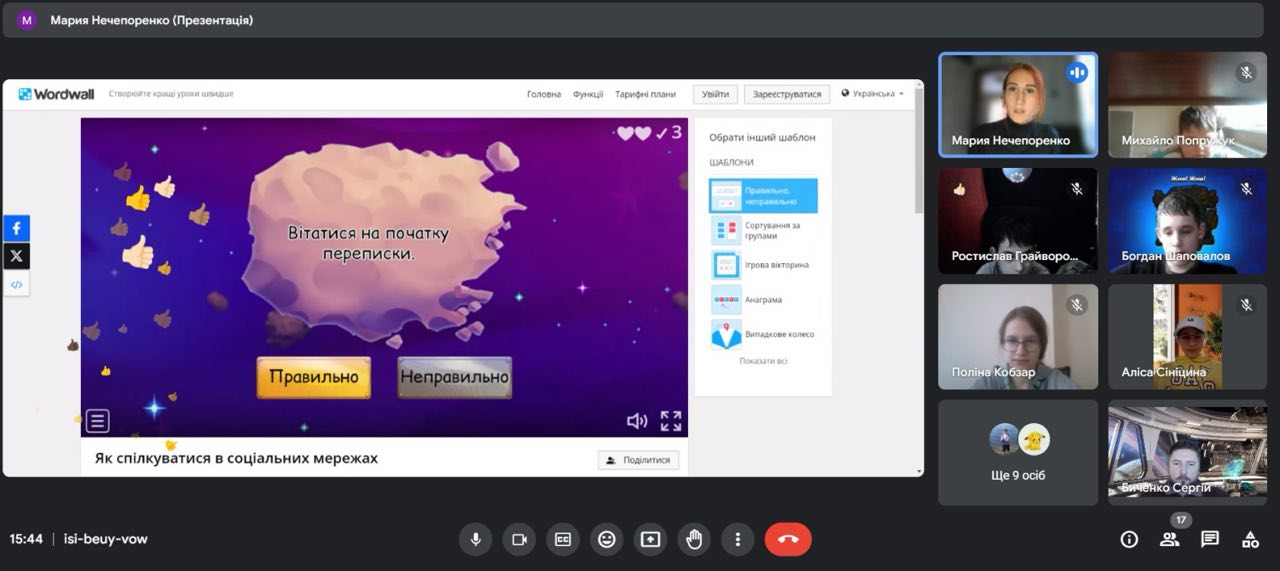
Task: Toggle closed captions
Action: [x=563, y=540]
